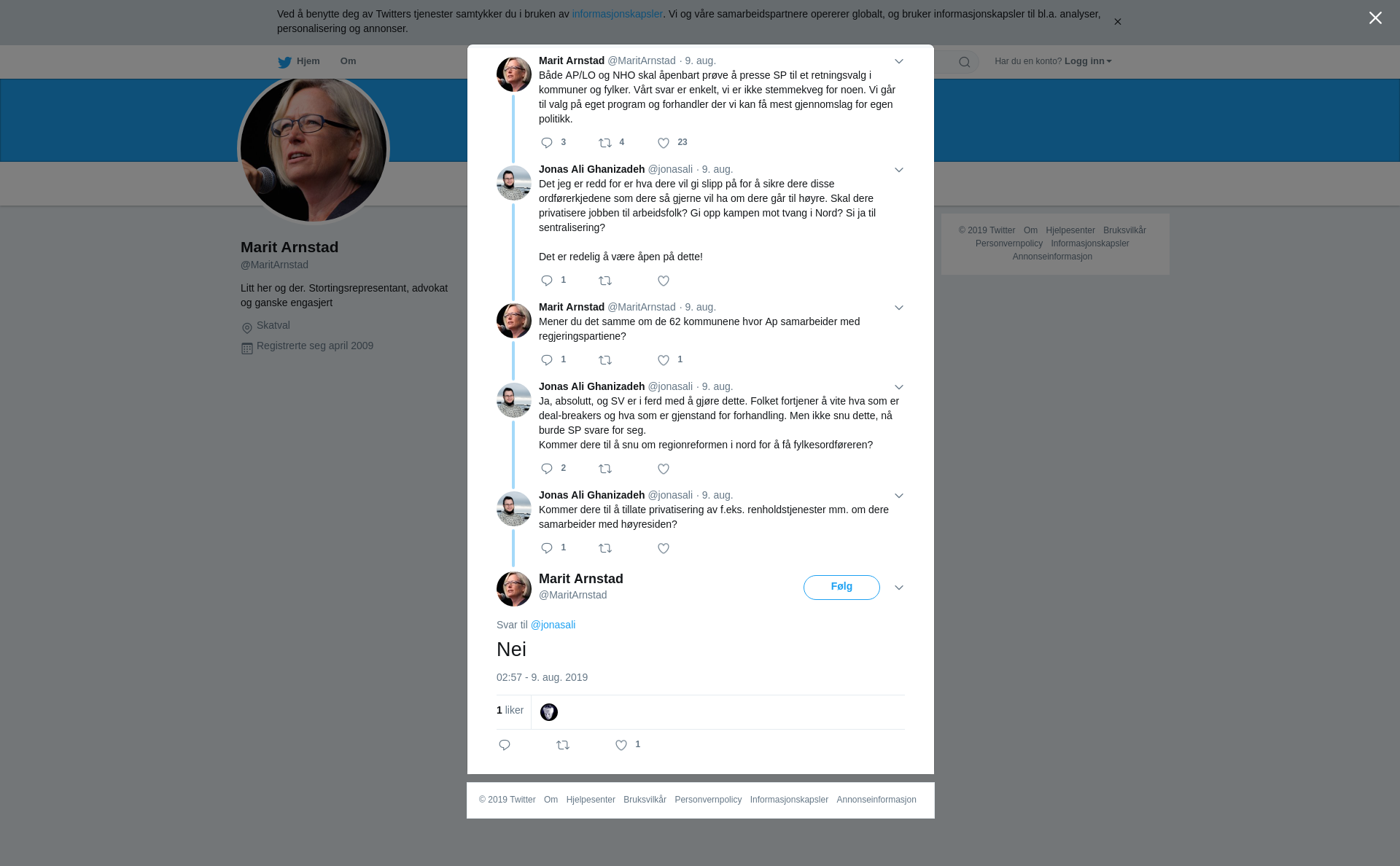Open the chevron menu beside the Følg button
1400x866 pixels.
pos(899,588)
